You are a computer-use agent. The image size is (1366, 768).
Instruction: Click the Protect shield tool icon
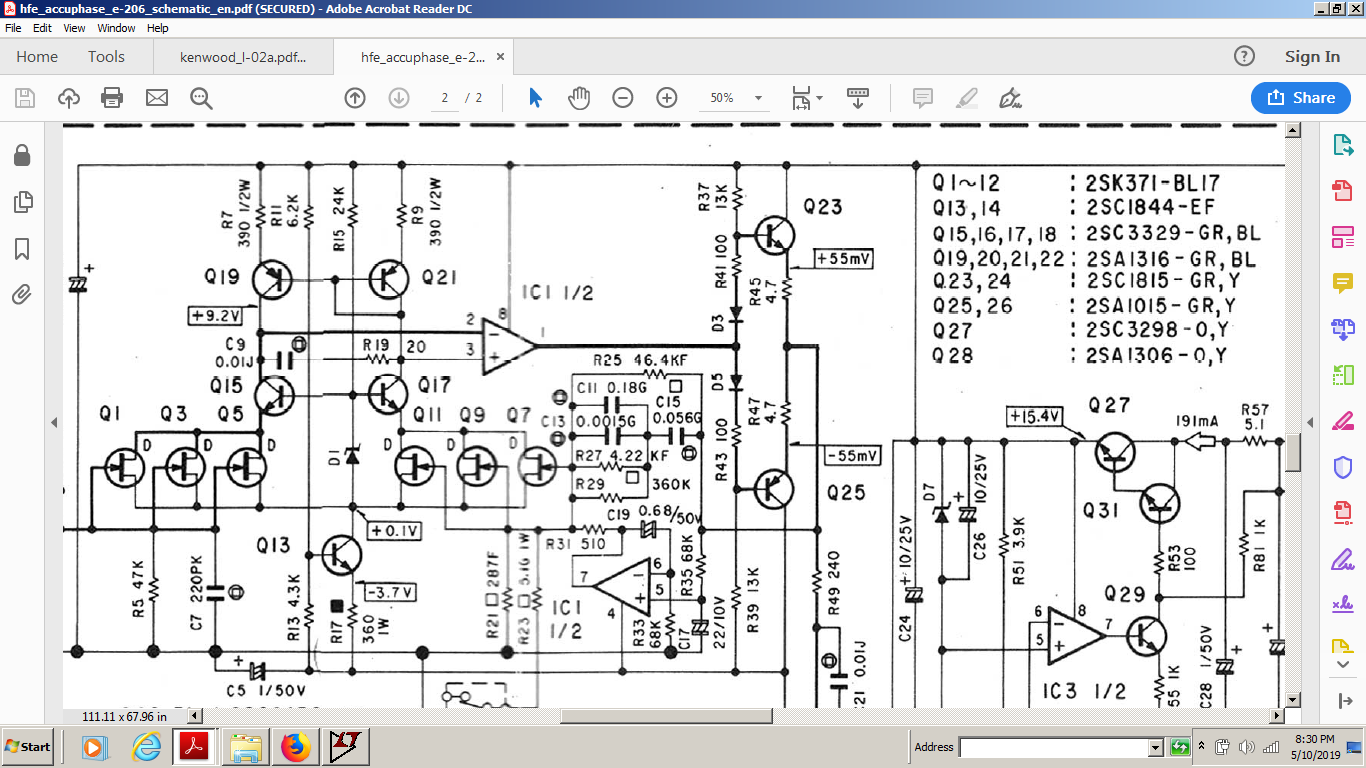[x=1342, y=466]
